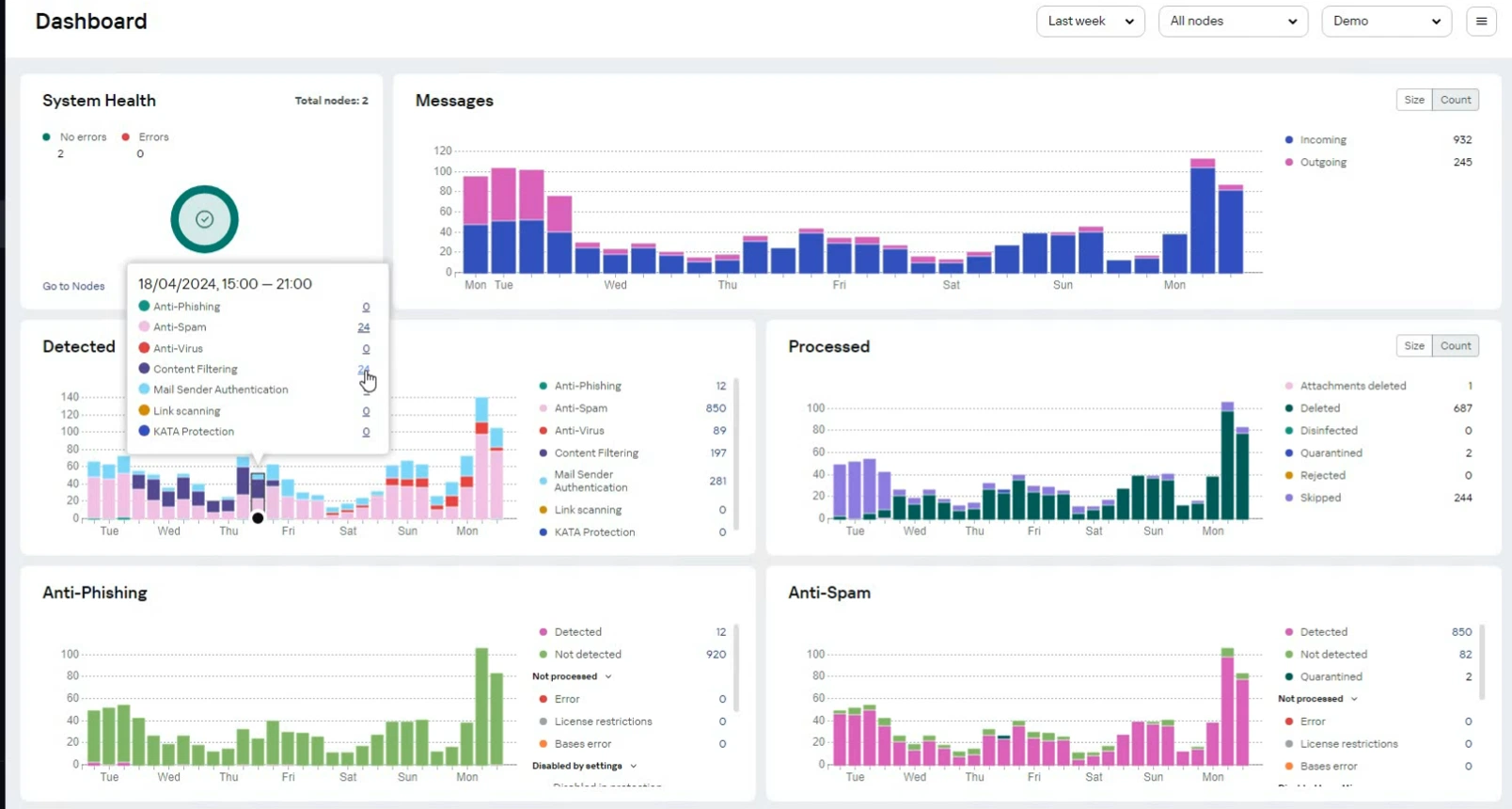Open the Demo dropdown

(x=1385, y=22)
